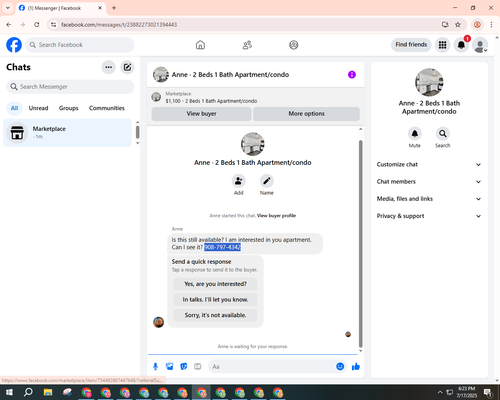Search in conversation using magnifier icon

tap(443, 134)
